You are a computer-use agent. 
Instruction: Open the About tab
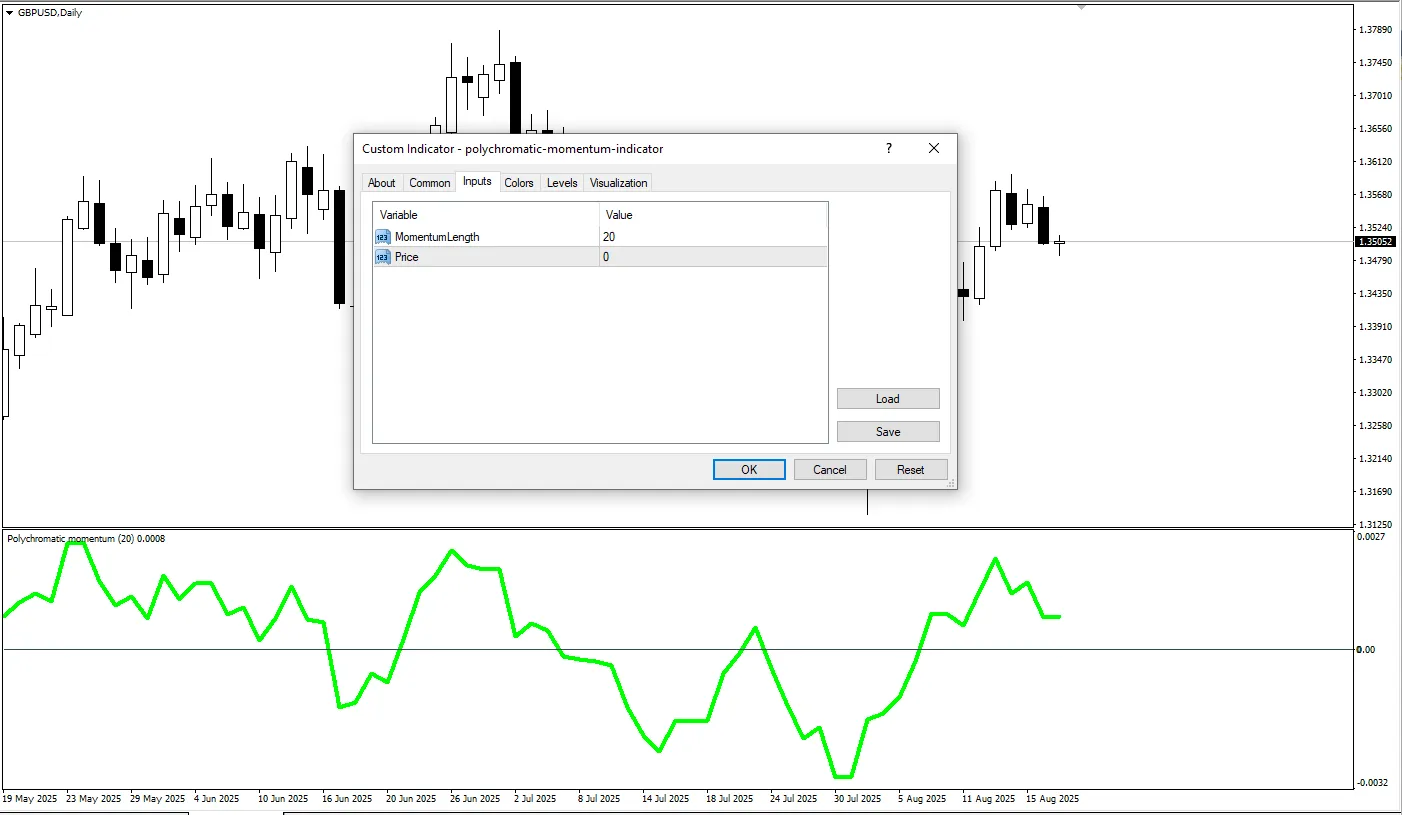[381, 182]
